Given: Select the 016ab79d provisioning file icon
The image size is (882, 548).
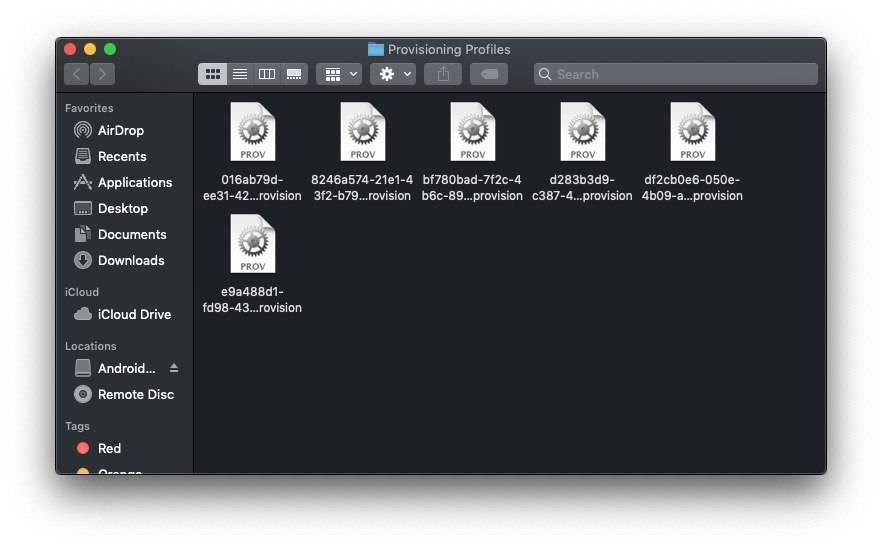Looking at the screenshot, I should pyautogui.click(x=253, y=132).
